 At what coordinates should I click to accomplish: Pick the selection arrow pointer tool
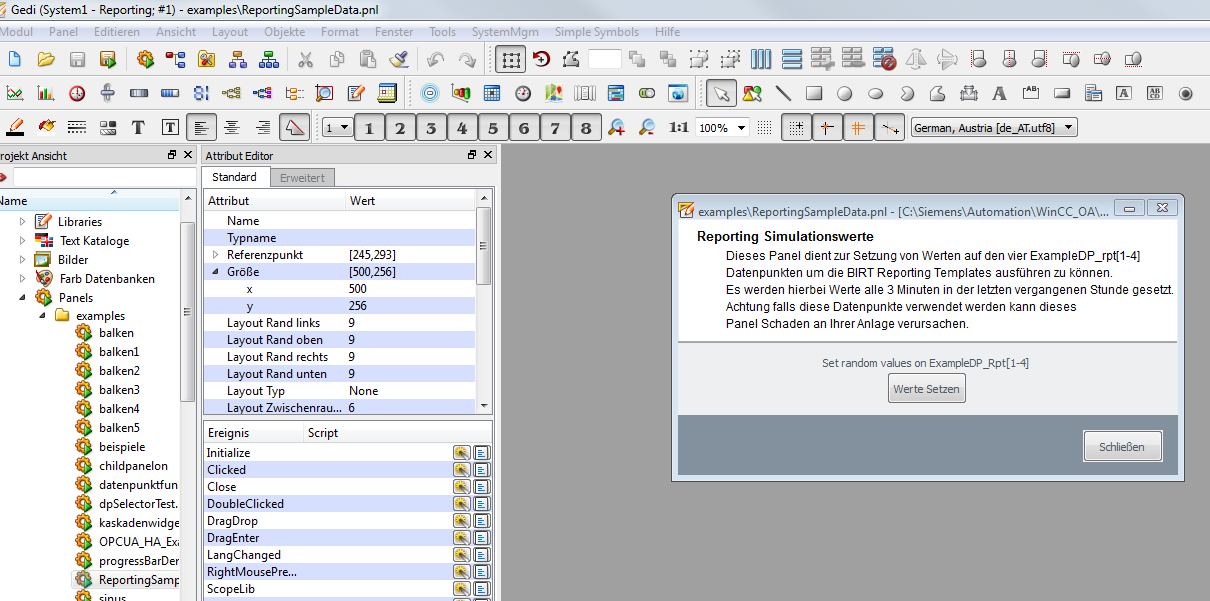[x=721, y=94]
